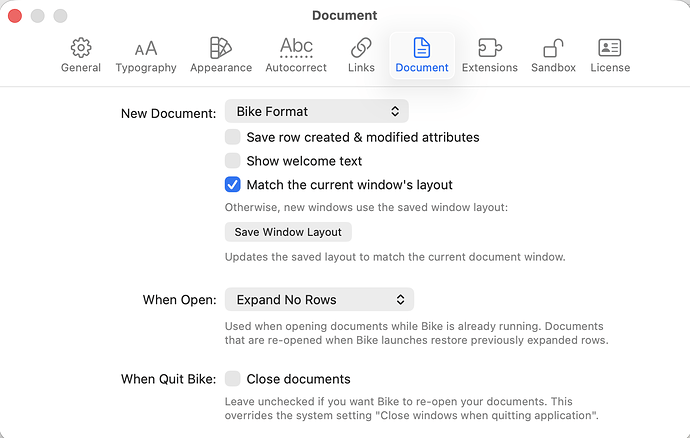Click the Save Window Layout button

[x=288, y=232]
